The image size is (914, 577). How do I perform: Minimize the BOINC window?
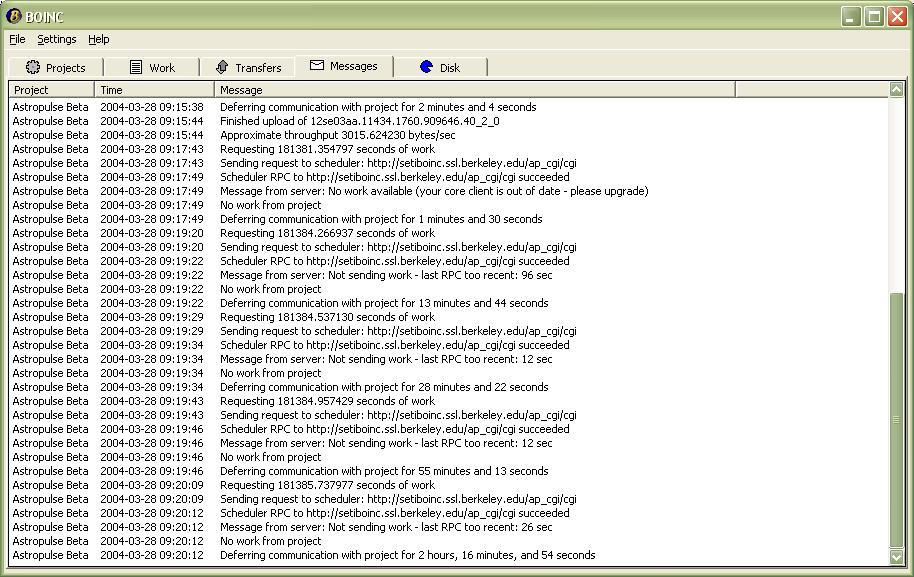[x=851, y=16]
